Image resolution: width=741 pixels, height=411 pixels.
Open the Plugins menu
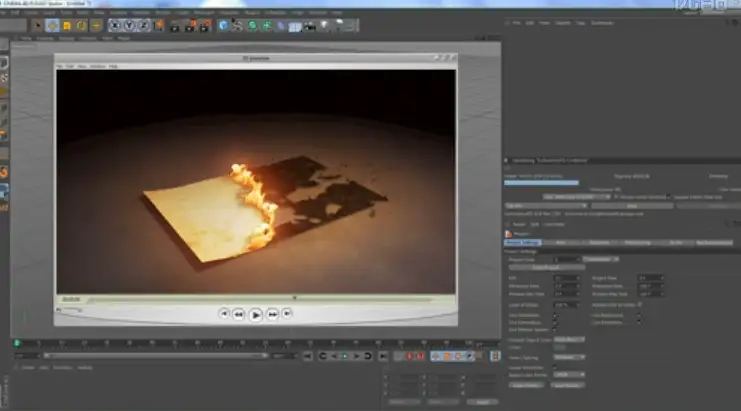[252, 13]
